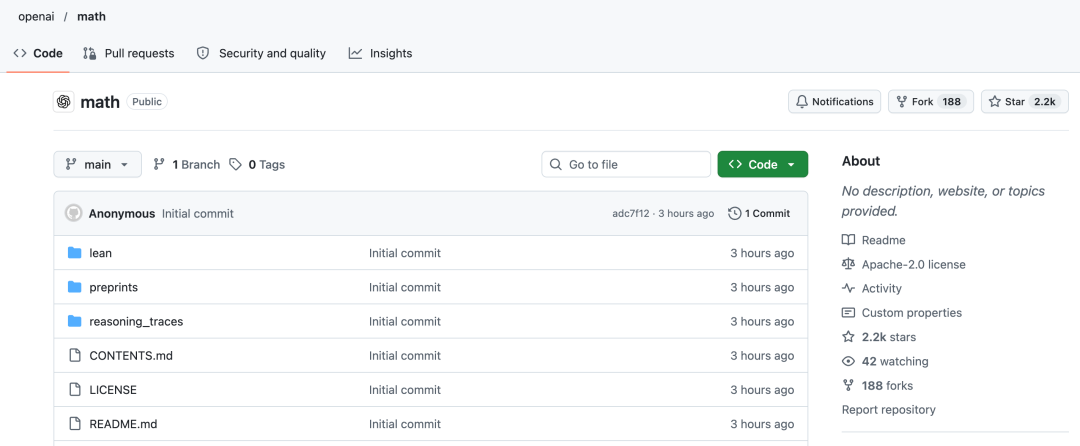Toggle Star on the math repository

click(1025, 102)
